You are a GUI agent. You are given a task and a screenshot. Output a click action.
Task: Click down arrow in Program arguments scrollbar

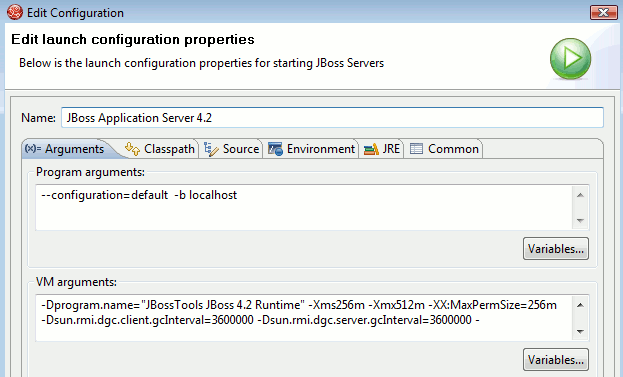(x=580, y=220)
